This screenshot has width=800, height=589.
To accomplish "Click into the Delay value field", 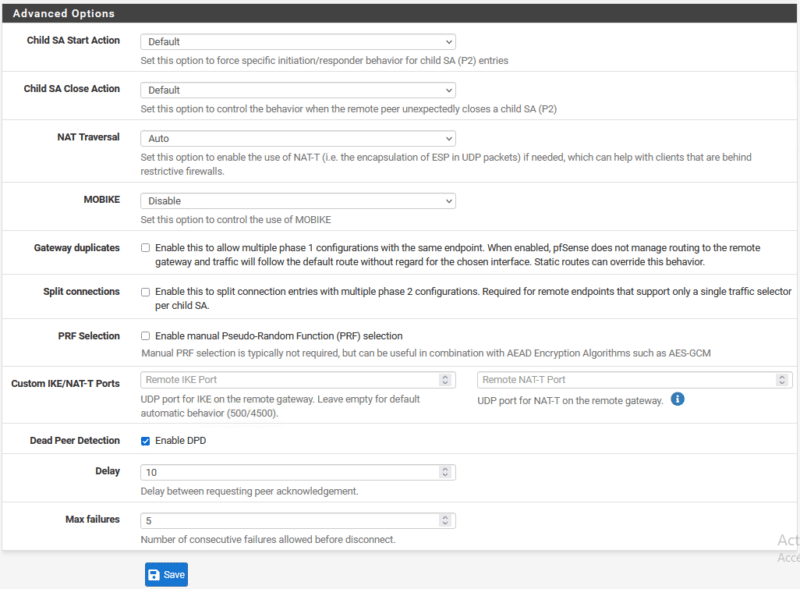I will [288, 472].
